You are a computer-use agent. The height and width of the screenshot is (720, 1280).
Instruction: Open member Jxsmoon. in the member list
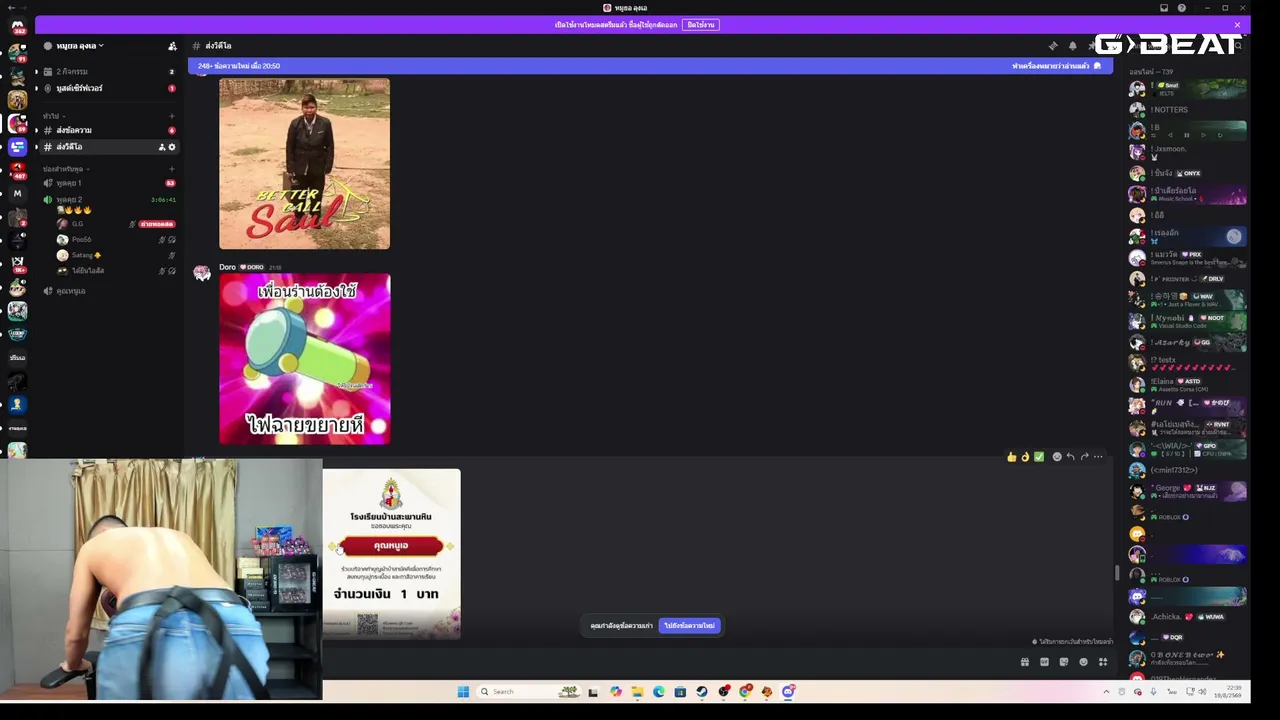point(1188,152)
